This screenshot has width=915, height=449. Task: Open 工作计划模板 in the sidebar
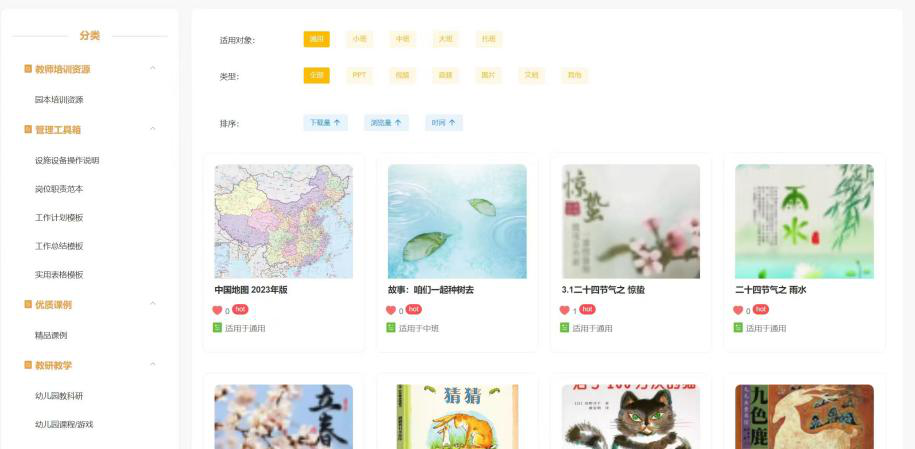[x=59, y=217]
